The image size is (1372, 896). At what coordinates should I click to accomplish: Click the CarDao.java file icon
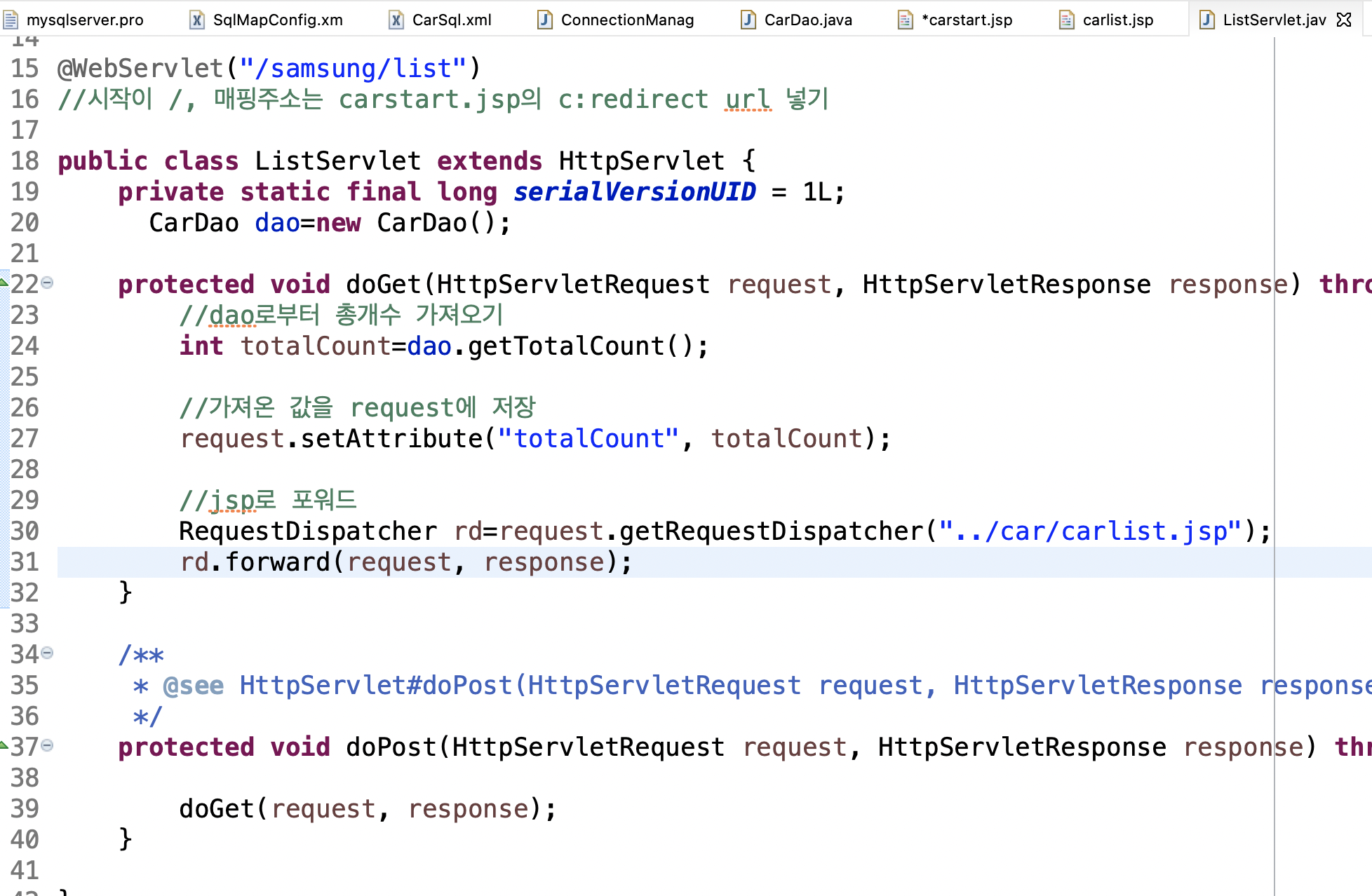click(748, 20)
